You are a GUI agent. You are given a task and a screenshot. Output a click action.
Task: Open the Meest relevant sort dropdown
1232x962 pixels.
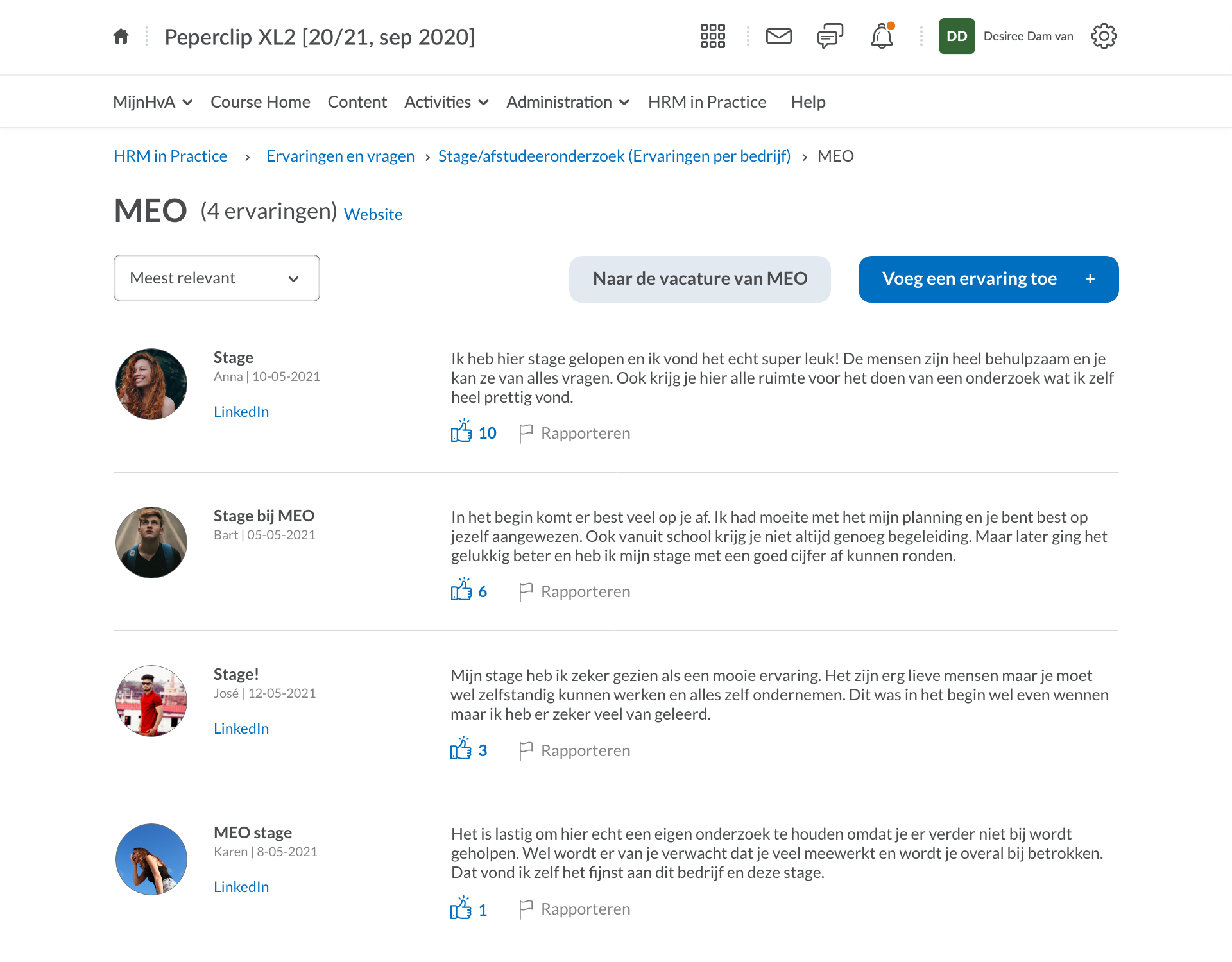coord(216,278)
